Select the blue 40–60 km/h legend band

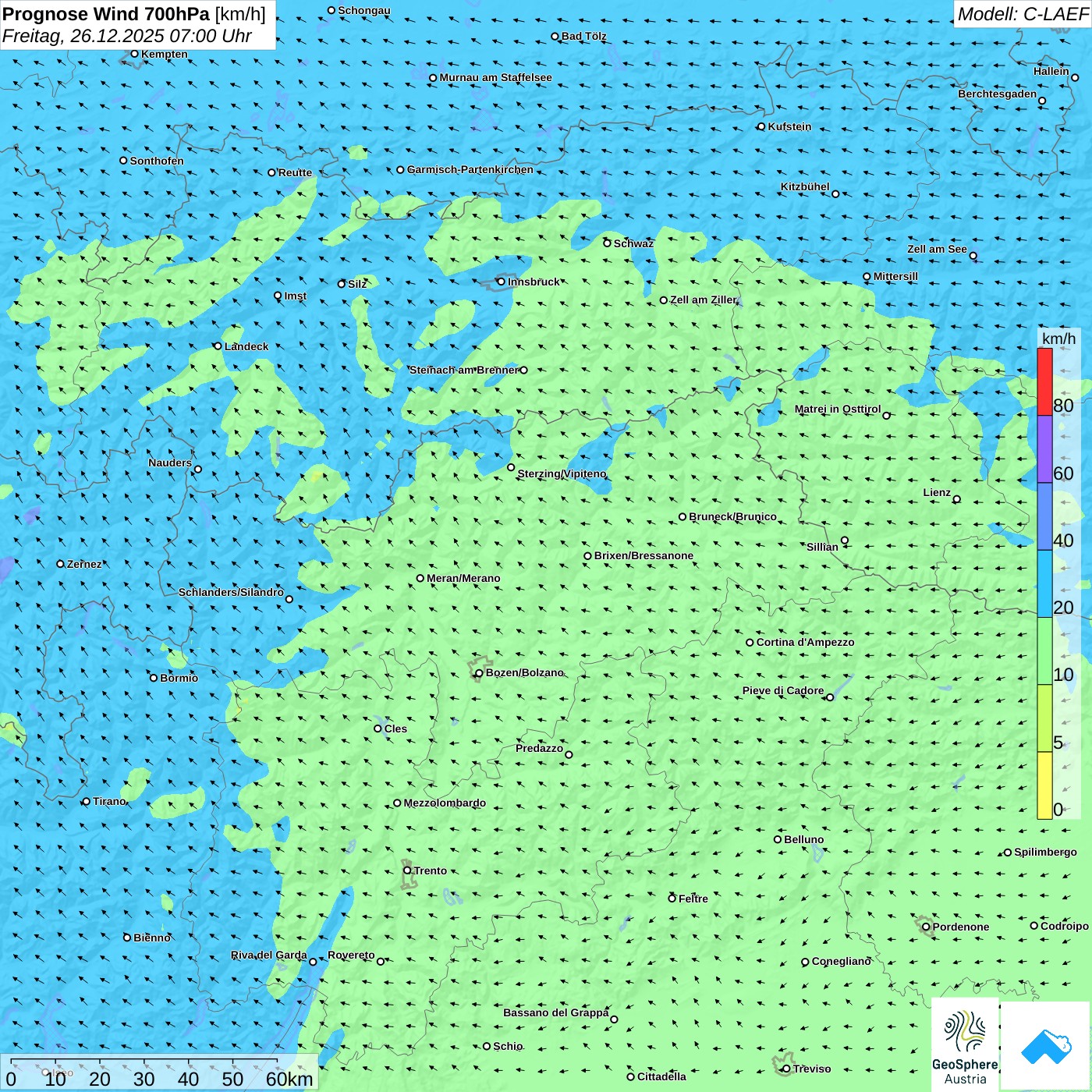pos(1044,517)
